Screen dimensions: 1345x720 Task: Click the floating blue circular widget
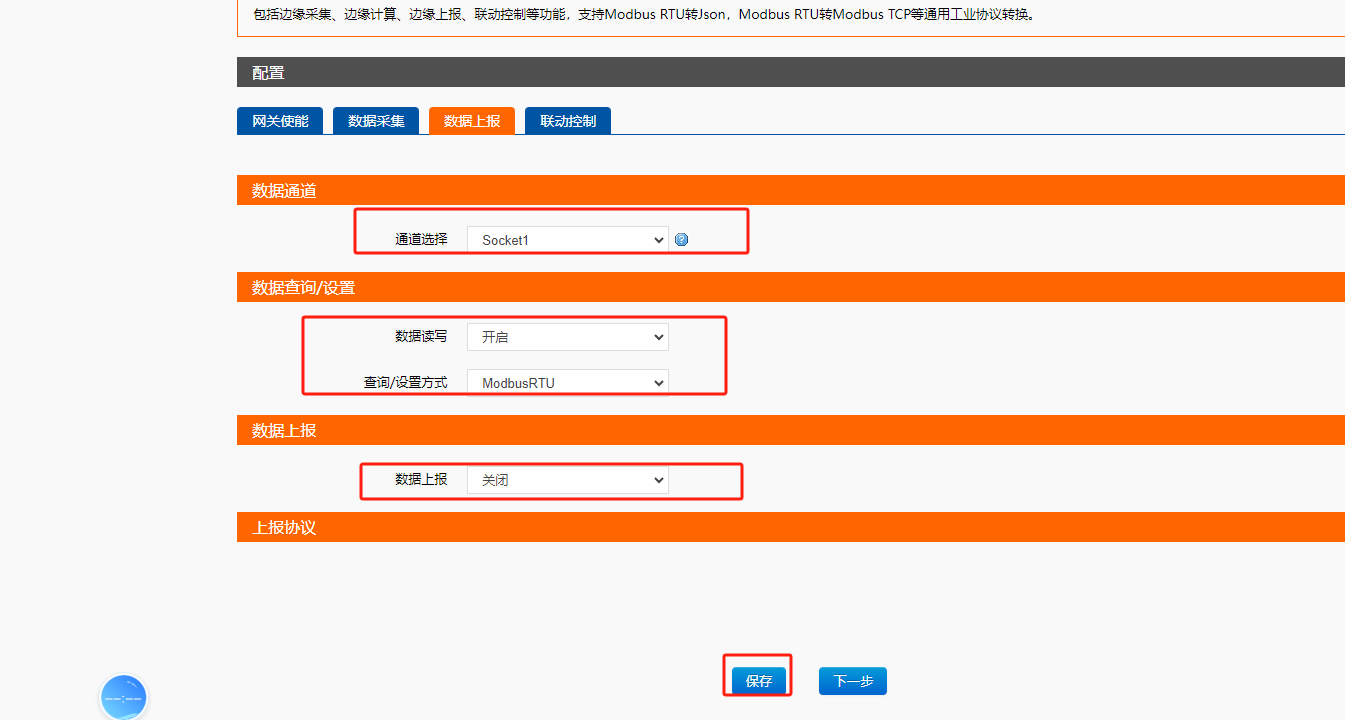pos(124,697)
